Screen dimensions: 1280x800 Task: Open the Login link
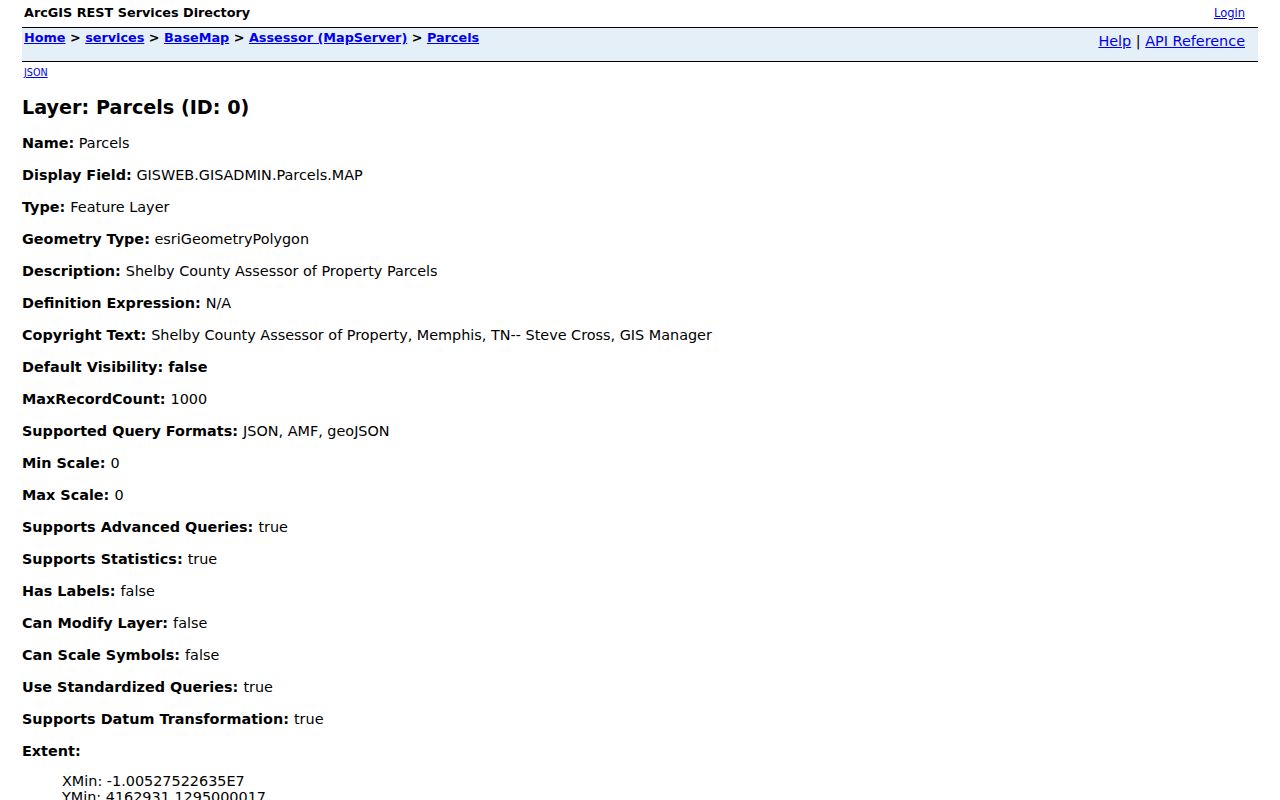pos(1229,13)
